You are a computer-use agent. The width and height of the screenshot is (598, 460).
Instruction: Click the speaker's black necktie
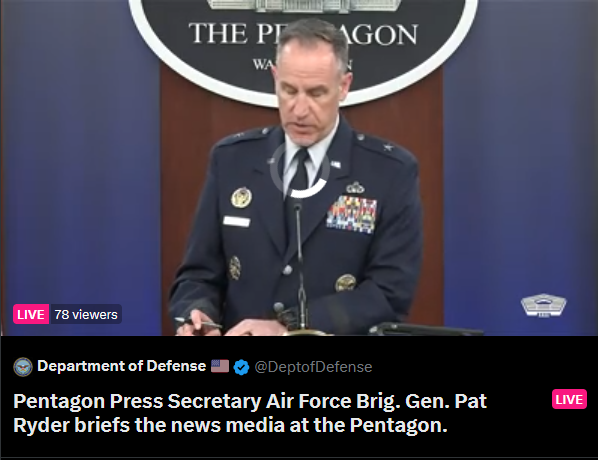(299, 174)
